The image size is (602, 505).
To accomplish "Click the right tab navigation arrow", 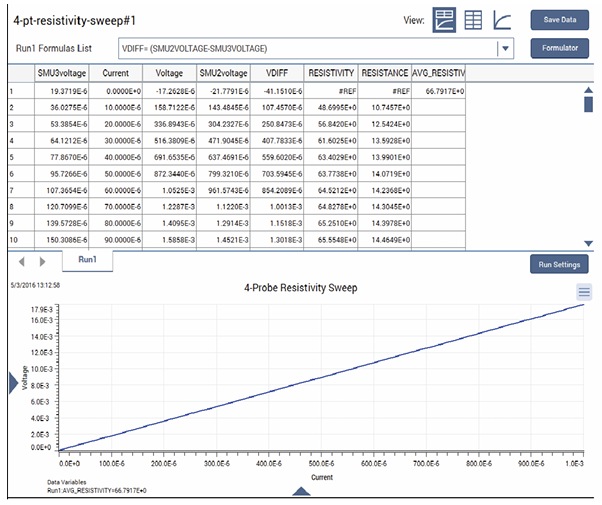I will pyautogui.click(x=41, y=261).
